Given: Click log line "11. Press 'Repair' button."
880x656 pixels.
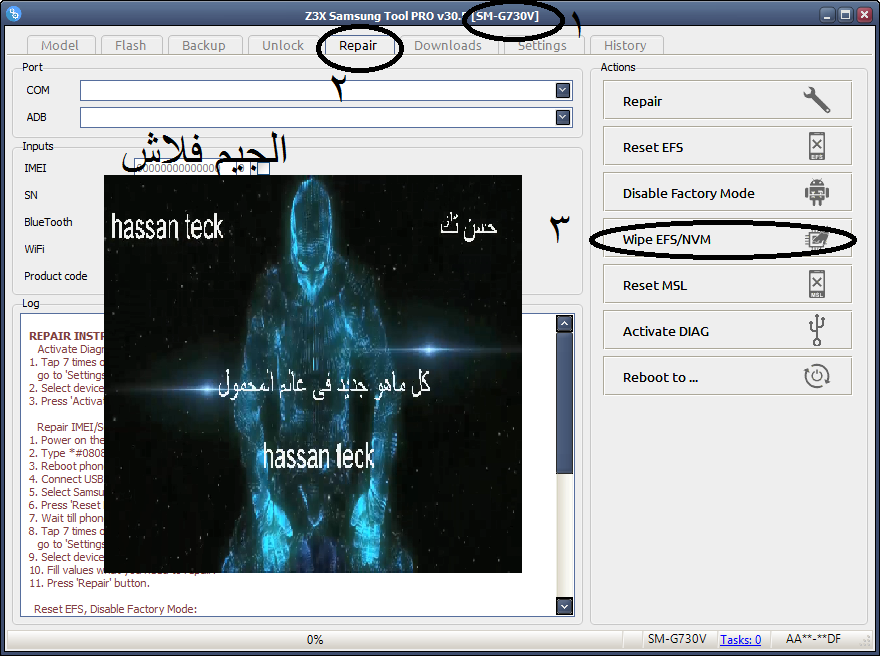Looking at the screenshot, I should coord(89,583).
